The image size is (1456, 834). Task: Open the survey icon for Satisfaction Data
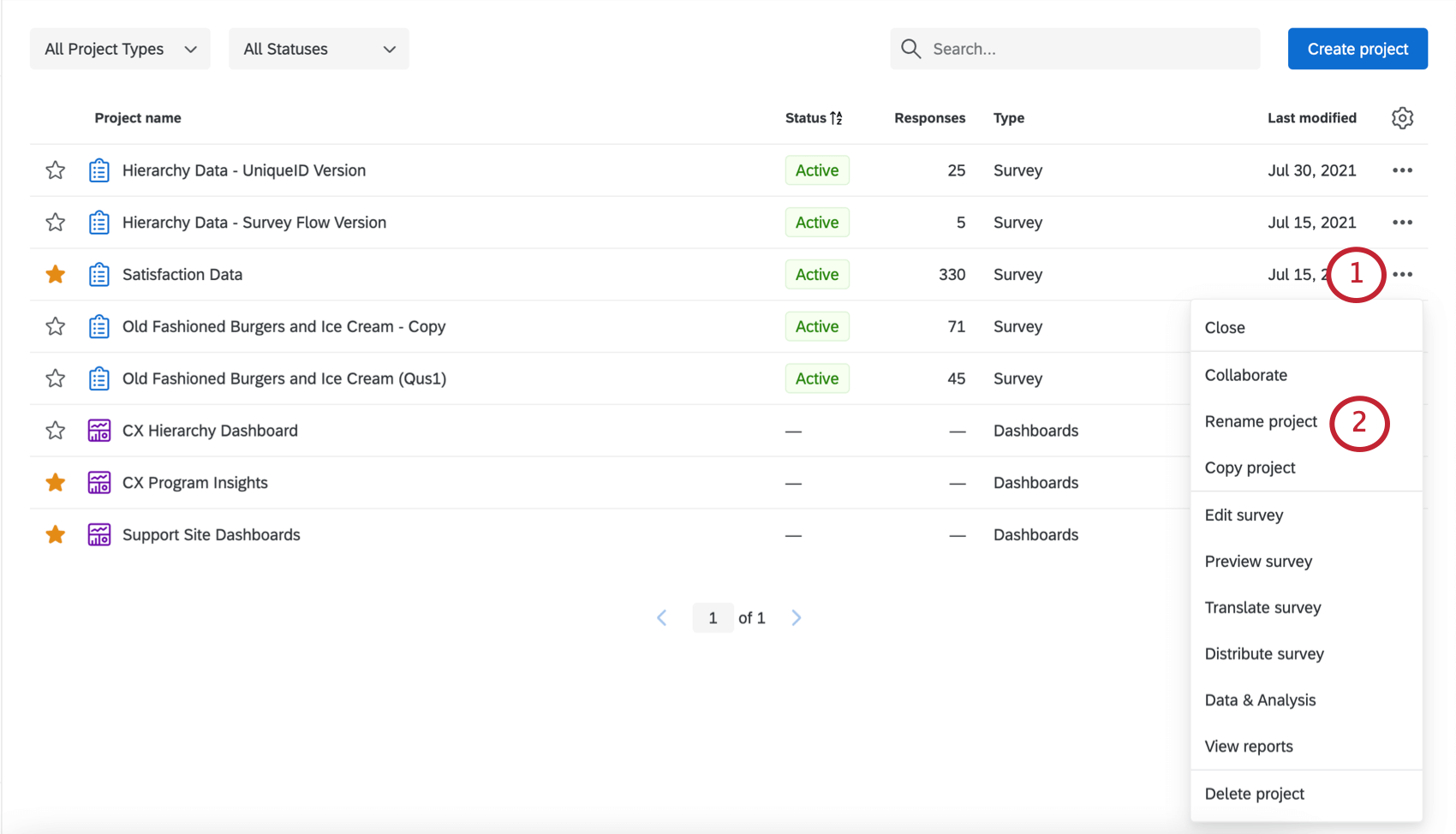pyautogui.click(x=98, y=274)
